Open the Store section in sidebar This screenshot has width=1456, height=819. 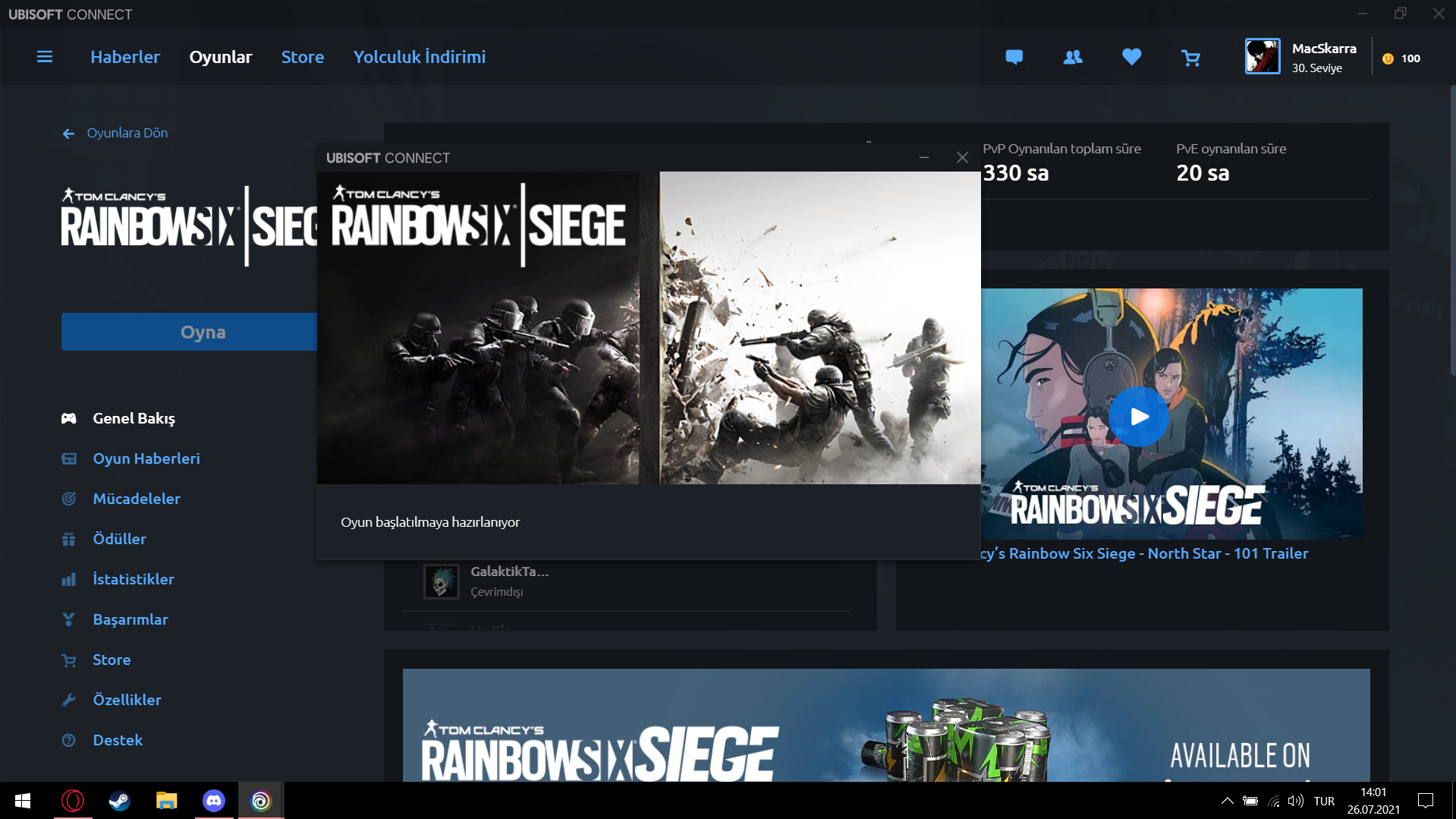coord(112,660)
